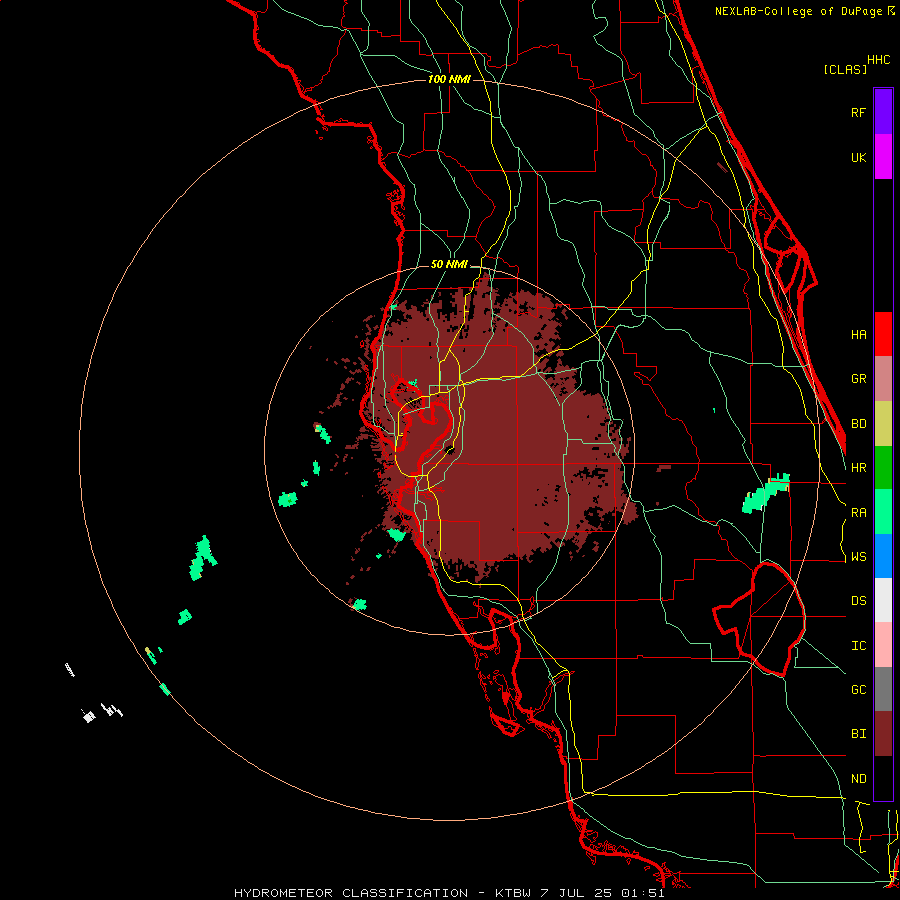The height and width of the screenshot is (900, 900).
Task: Pick the light green RA legend swatch
Action: (x=883, y=512)
